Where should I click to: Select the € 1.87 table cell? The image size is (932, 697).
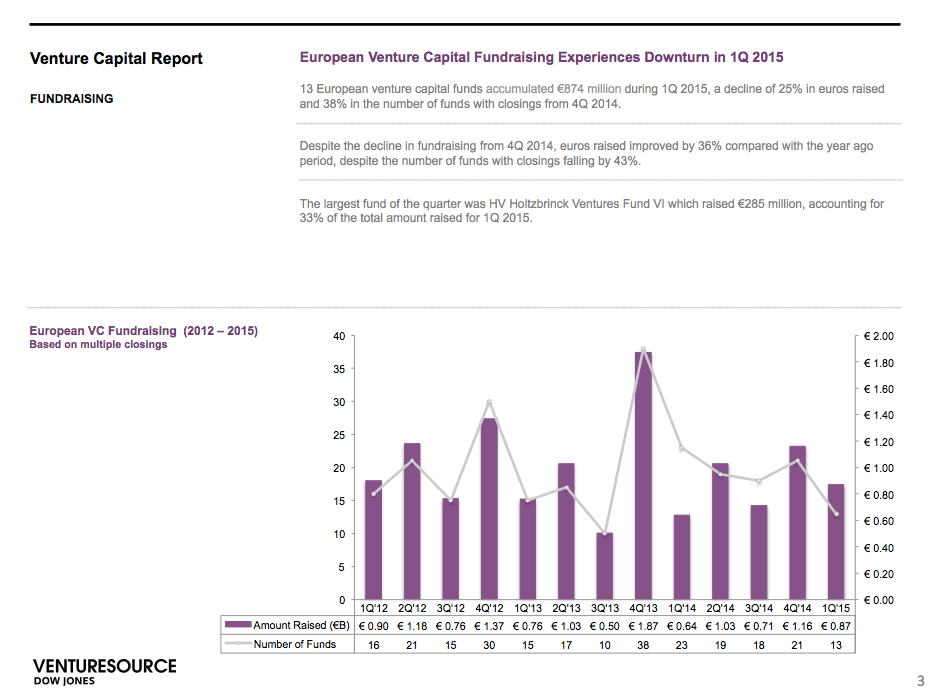(x=643, y=626)
